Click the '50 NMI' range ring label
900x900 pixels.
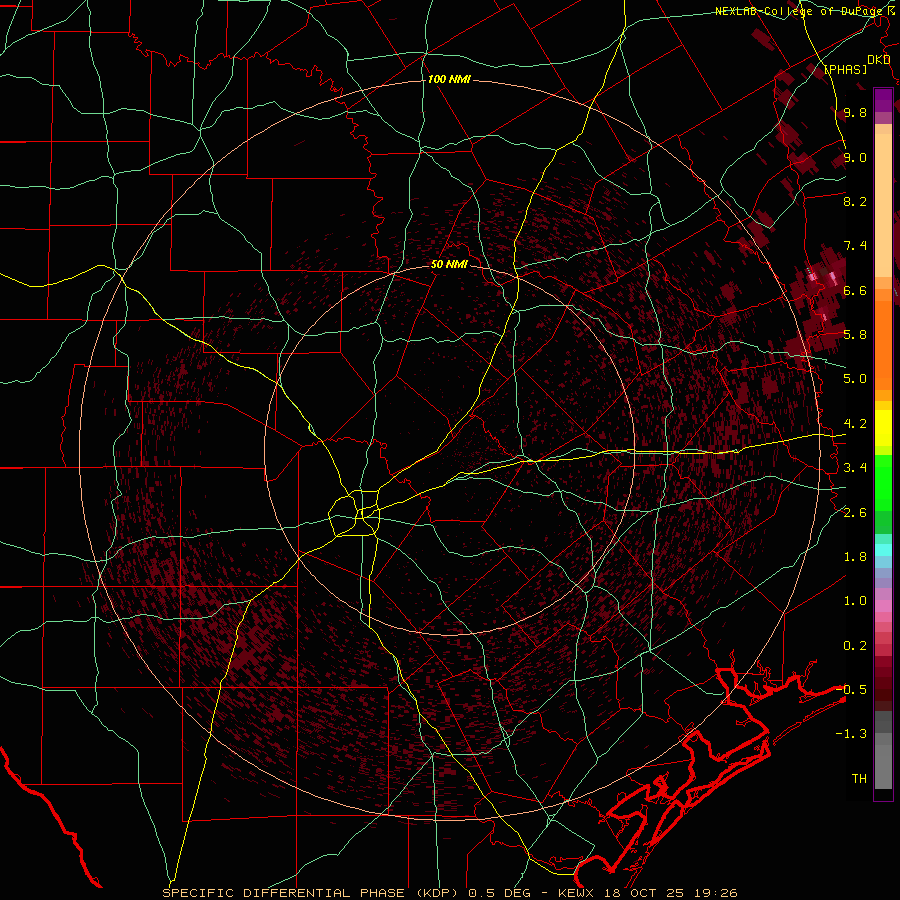point(449,264)
